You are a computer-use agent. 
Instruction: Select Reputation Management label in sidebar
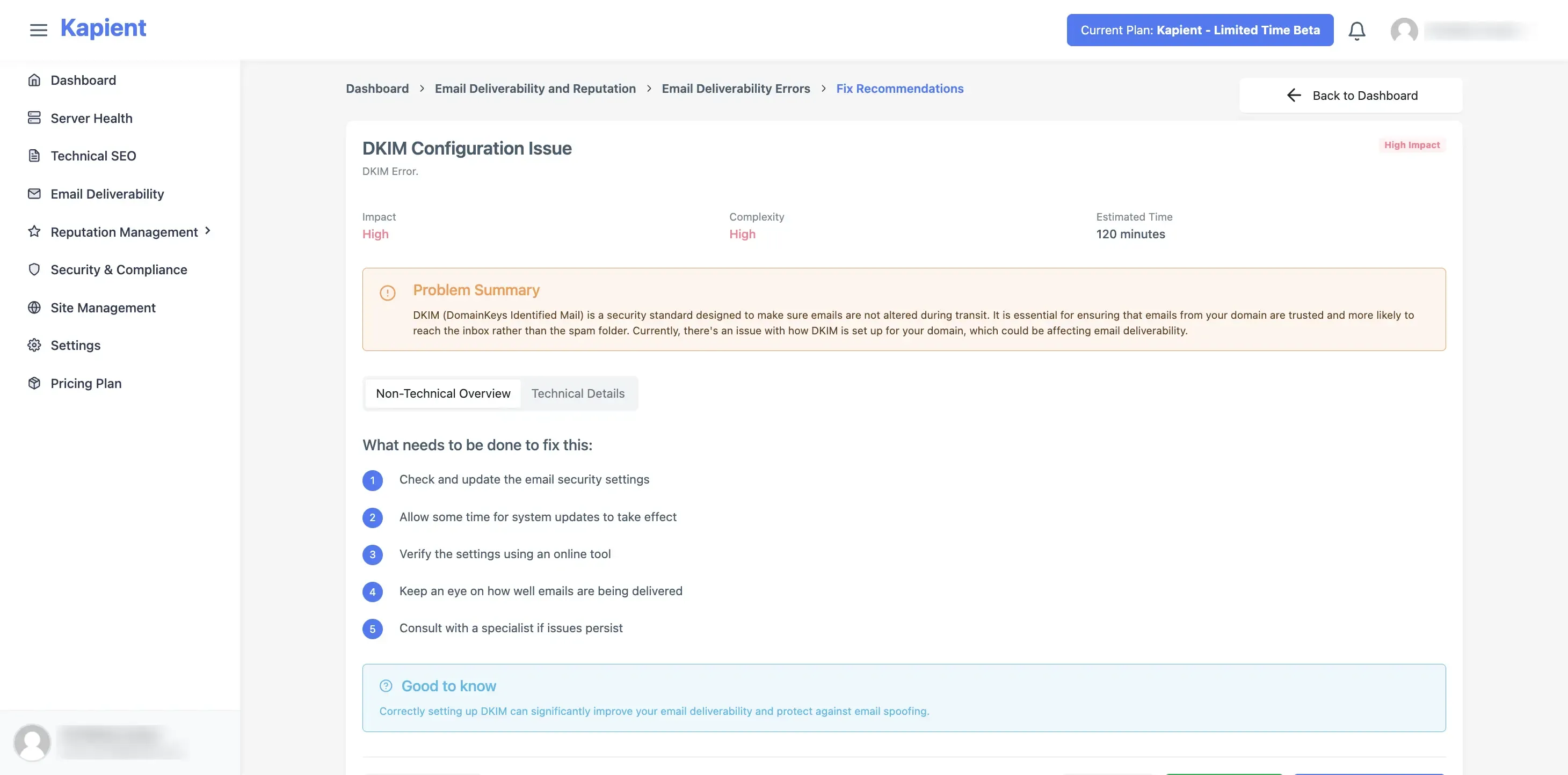pos(124,232)
